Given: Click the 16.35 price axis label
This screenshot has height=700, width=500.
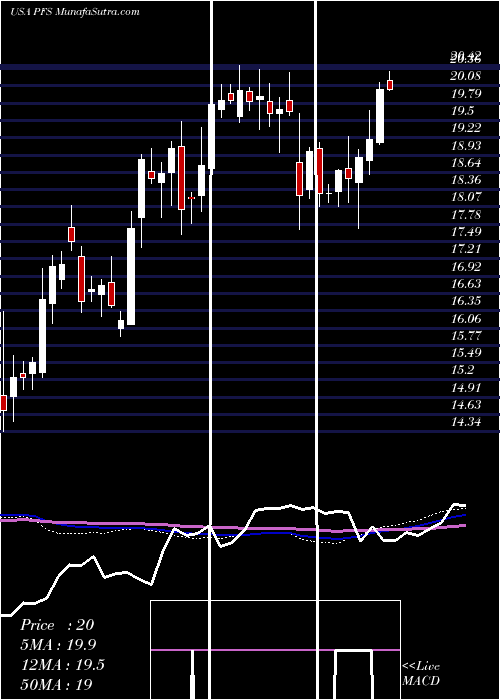Looking at the screenshot, I should pos(466,301).
